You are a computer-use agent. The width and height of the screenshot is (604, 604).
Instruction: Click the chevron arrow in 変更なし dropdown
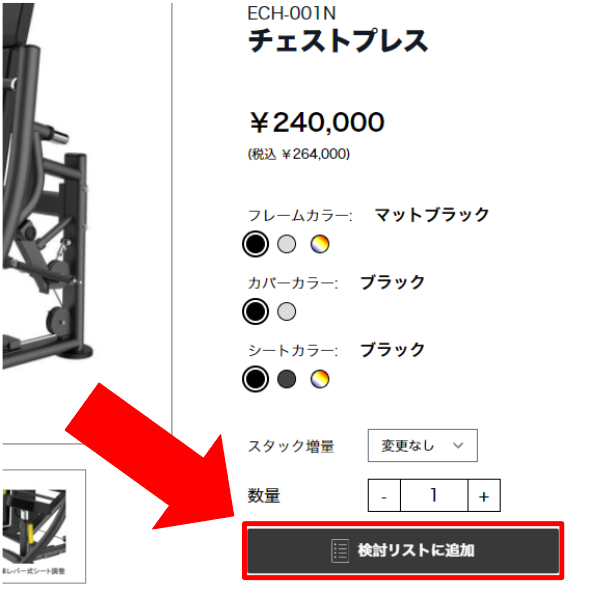tap(458, 445)
